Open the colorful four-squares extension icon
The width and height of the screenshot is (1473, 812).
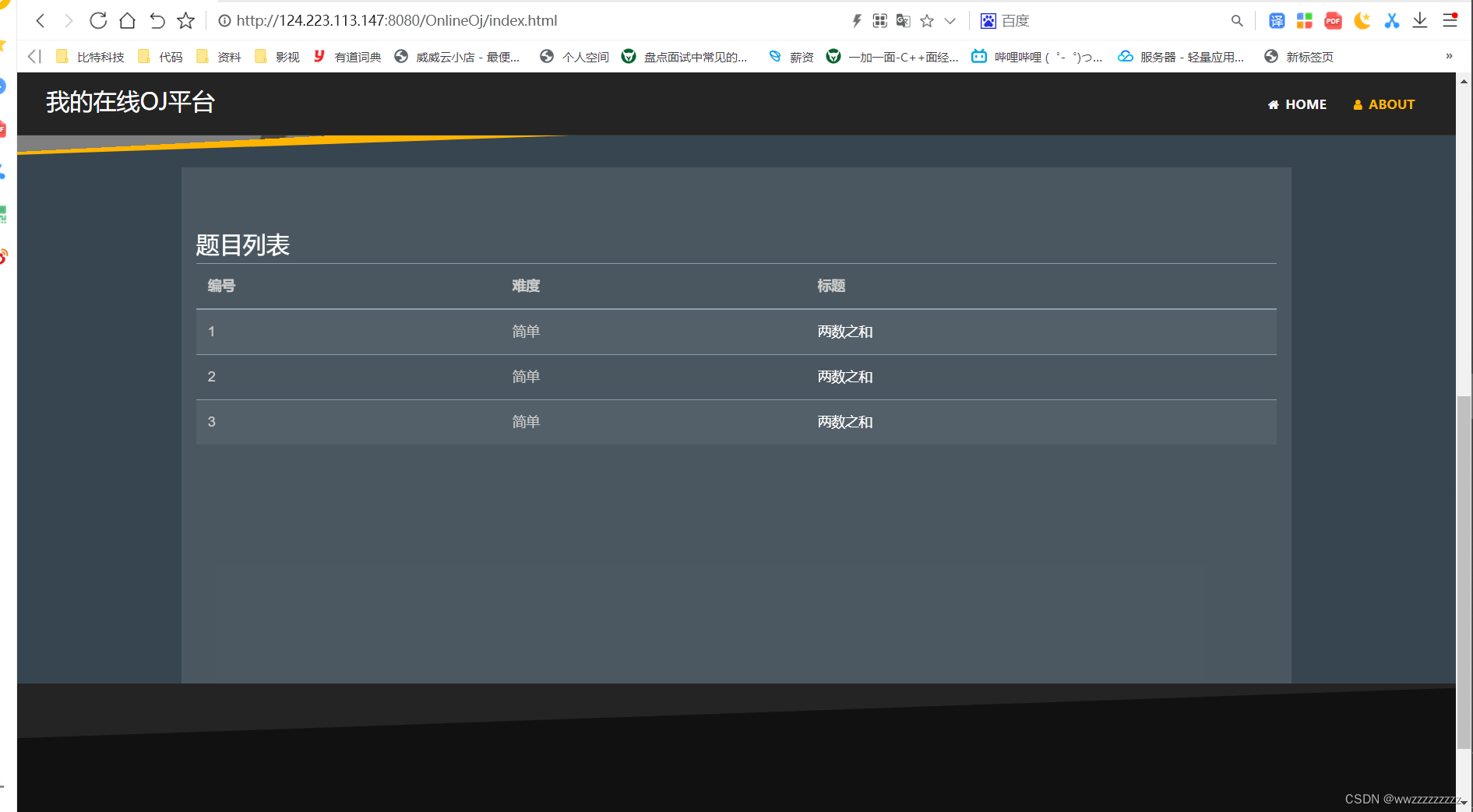(1305, 21)
